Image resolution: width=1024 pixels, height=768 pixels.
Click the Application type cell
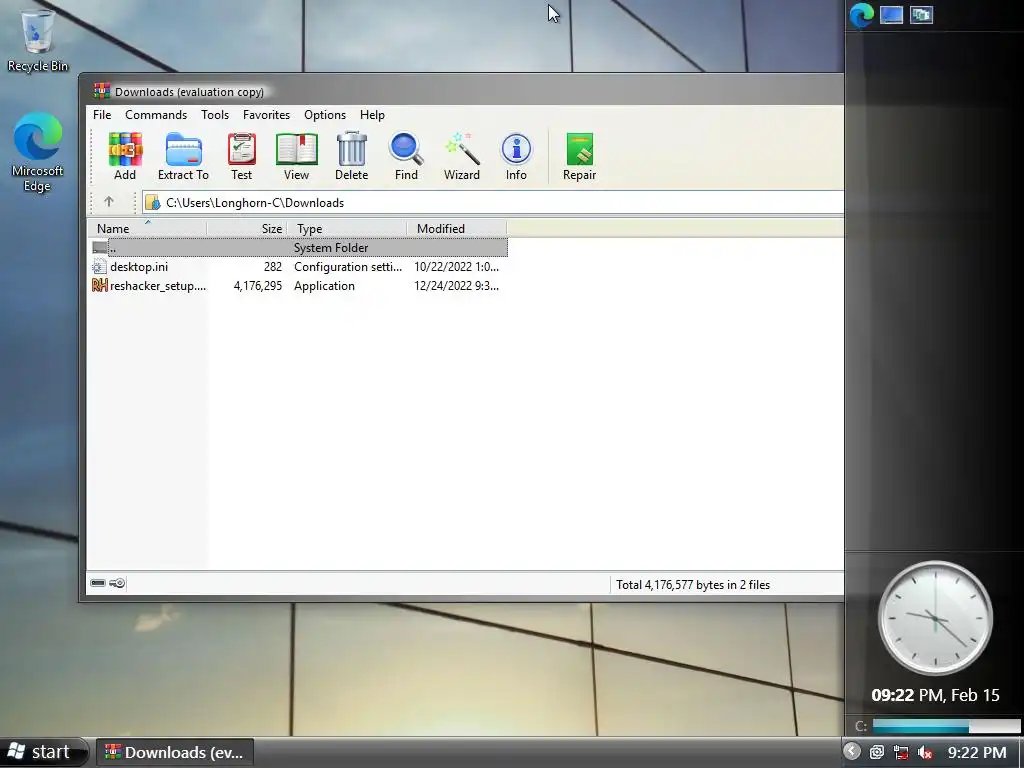[325, 285]
